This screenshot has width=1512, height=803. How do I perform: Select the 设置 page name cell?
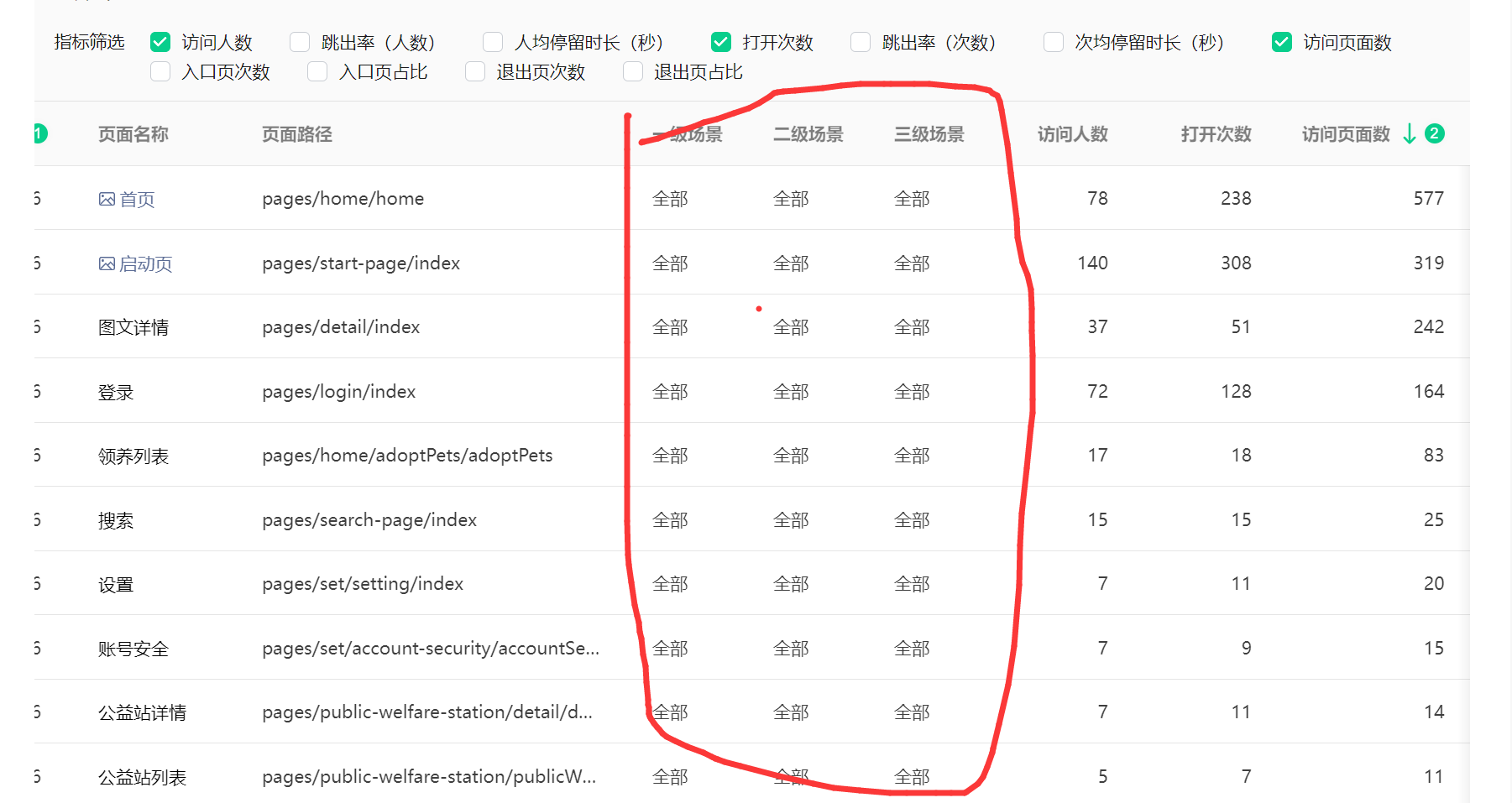coord(116,584)
